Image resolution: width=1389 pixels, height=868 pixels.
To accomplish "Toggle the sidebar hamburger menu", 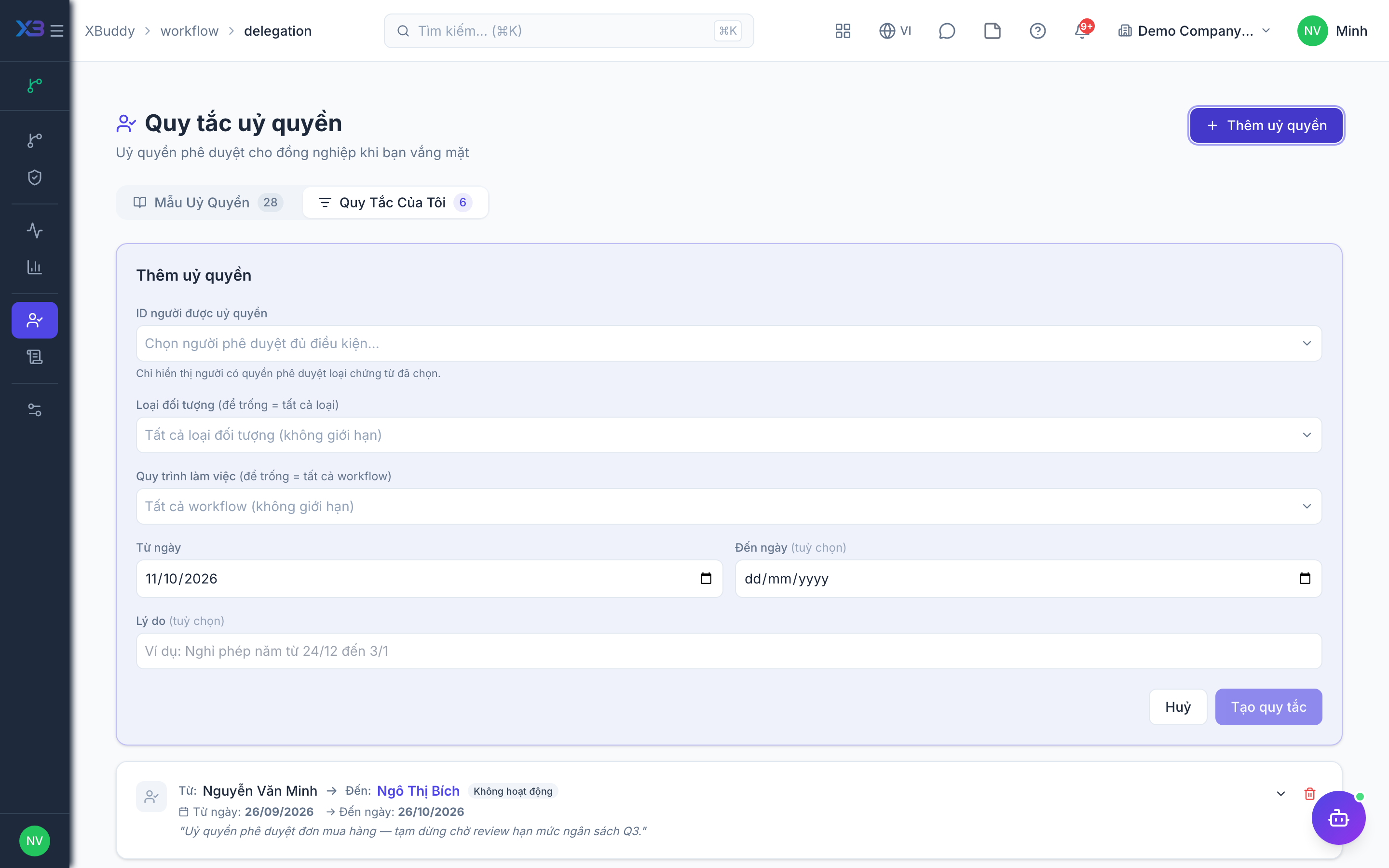I will (57, 31).
